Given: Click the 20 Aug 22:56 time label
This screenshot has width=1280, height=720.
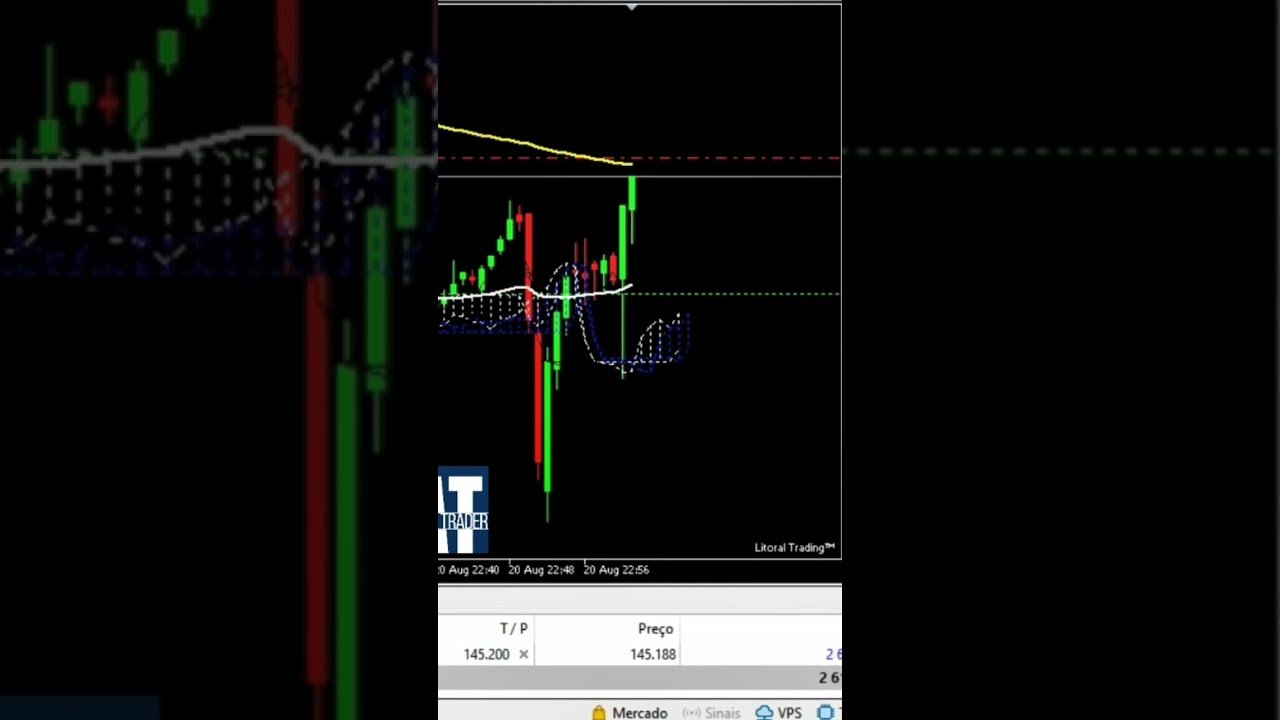Looking at the screenshot, I should [616, 570].
